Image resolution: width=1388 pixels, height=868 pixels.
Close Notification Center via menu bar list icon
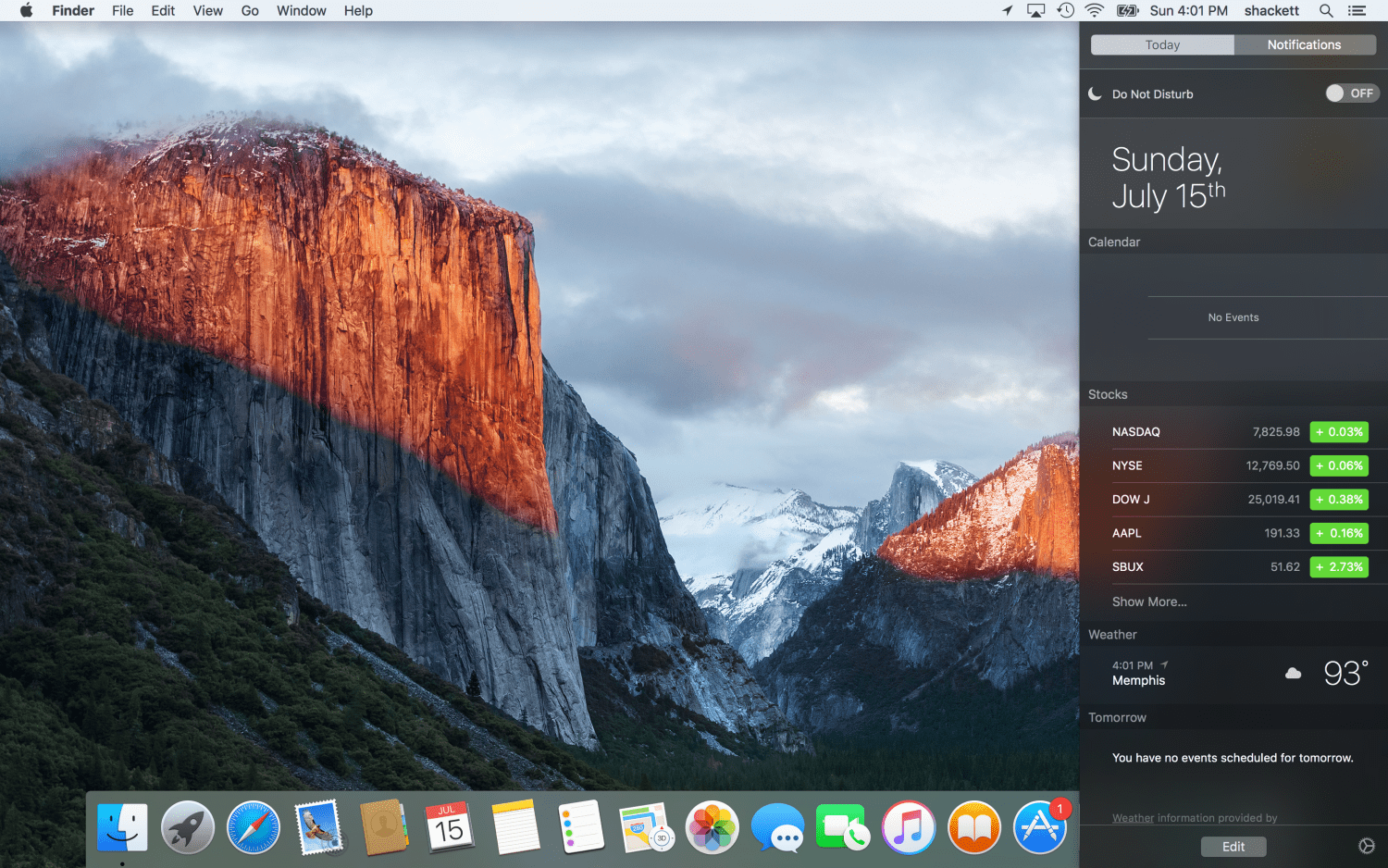click(1357, 10)
